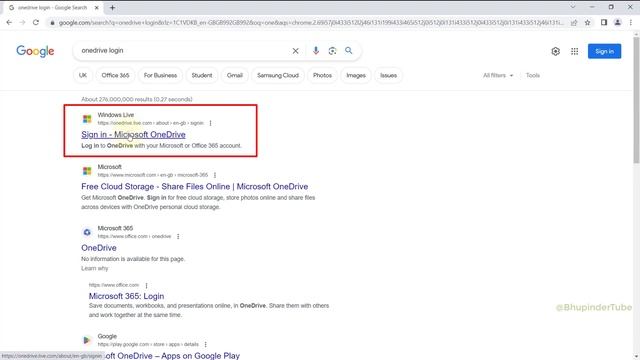Click 'No information is available for this page.'
640x360 pixels.
pyautogui.click(x=133, y=259)
